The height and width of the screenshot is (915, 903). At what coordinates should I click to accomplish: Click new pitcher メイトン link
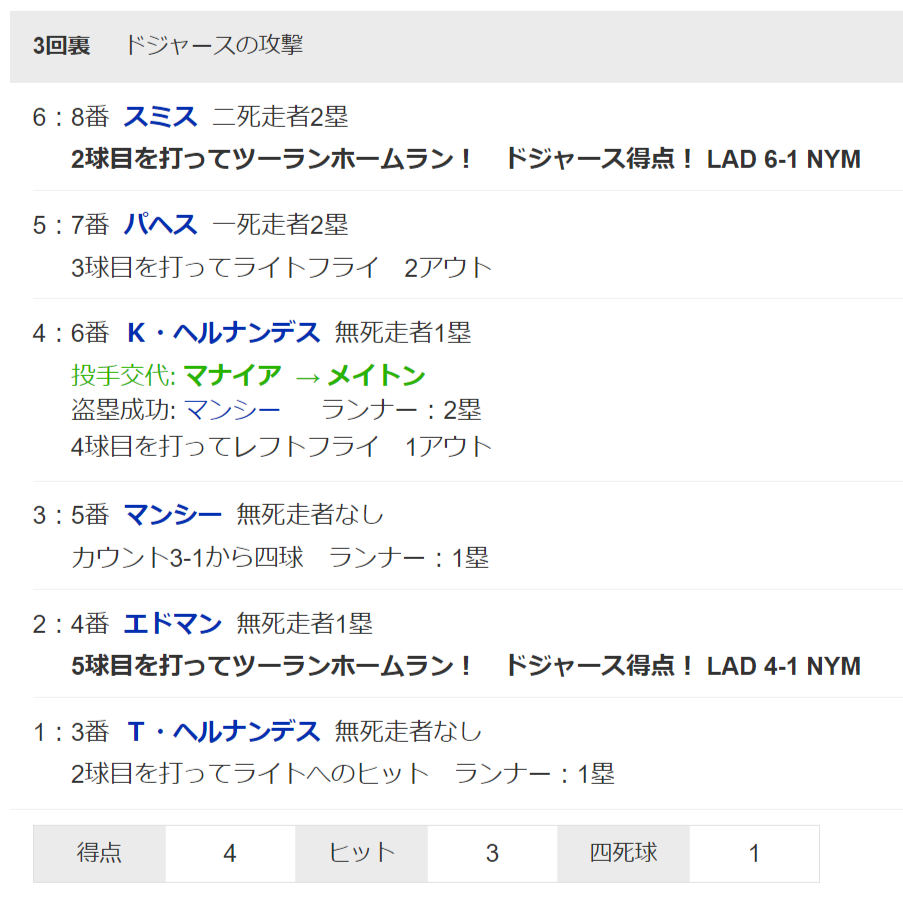coord(376,376)
